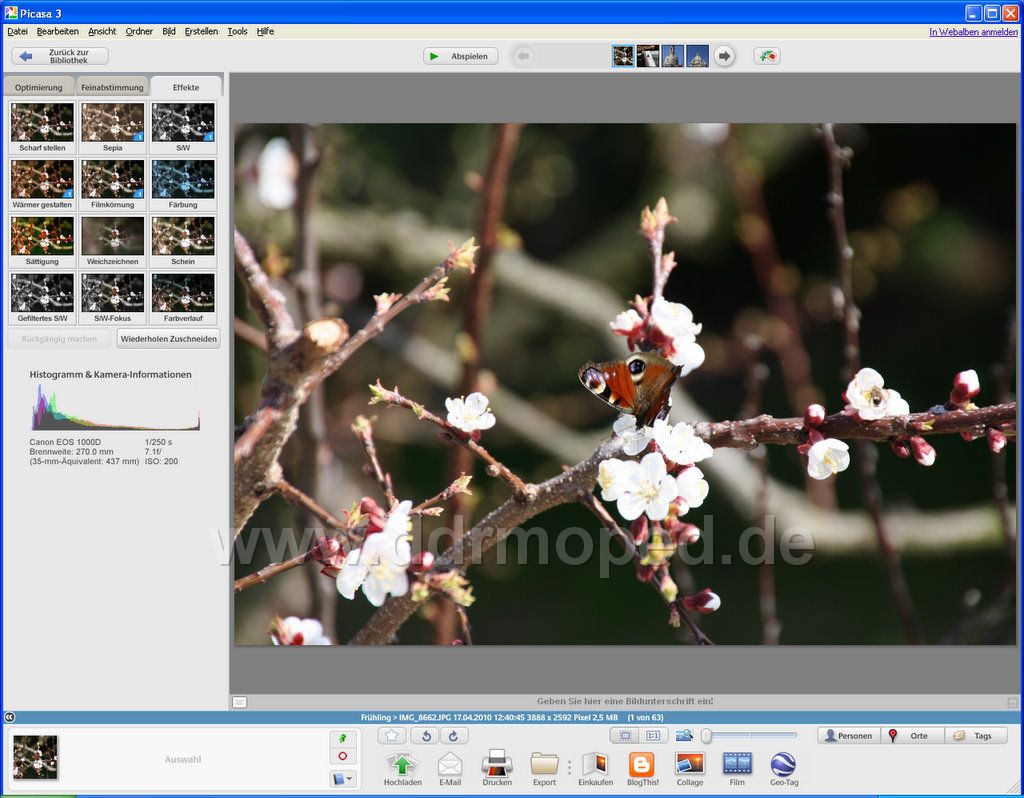Screen dimensions: 1024x798
Task: Collapse the bottom panel with double arrow
Action: (9, 717)
